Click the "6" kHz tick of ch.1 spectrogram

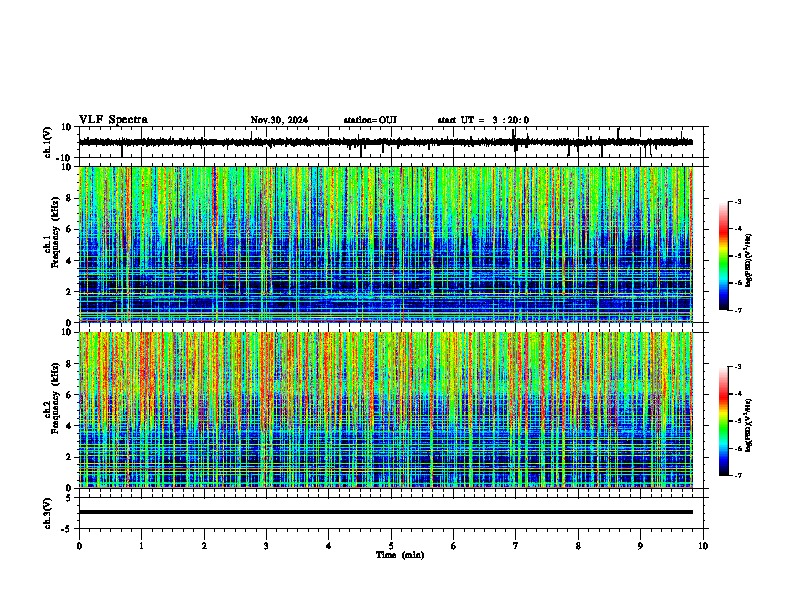point(69,230)
